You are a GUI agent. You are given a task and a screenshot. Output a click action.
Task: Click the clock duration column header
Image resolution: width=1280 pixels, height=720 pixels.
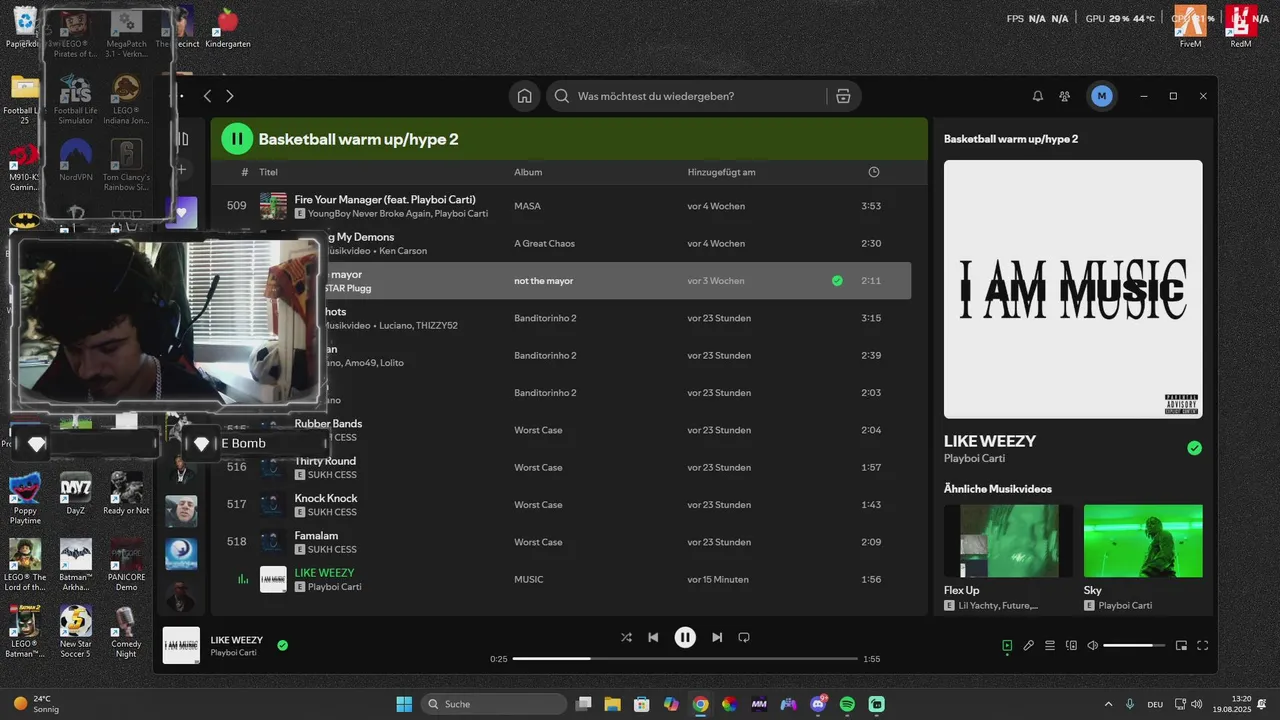point(874,172)
